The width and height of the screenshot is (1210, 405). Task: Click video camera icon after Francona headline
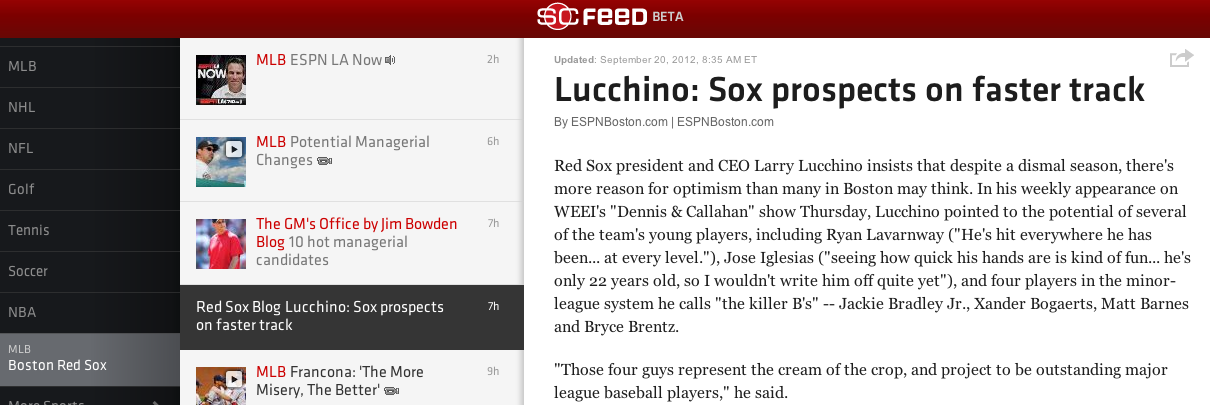pos(392,390)
